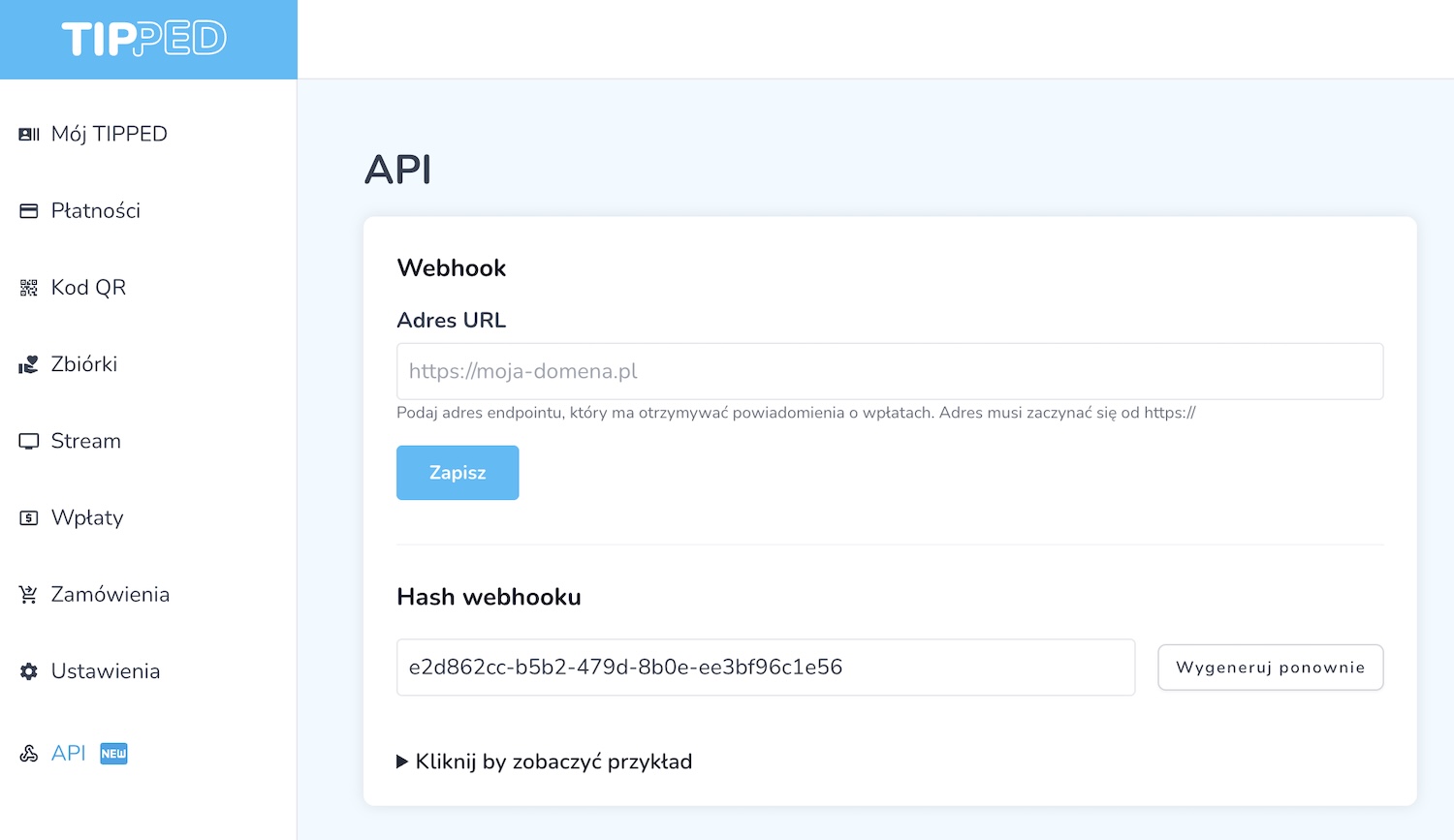
Task: Navigate to Zamówienia in the sidebar
Action: [110, 595]
